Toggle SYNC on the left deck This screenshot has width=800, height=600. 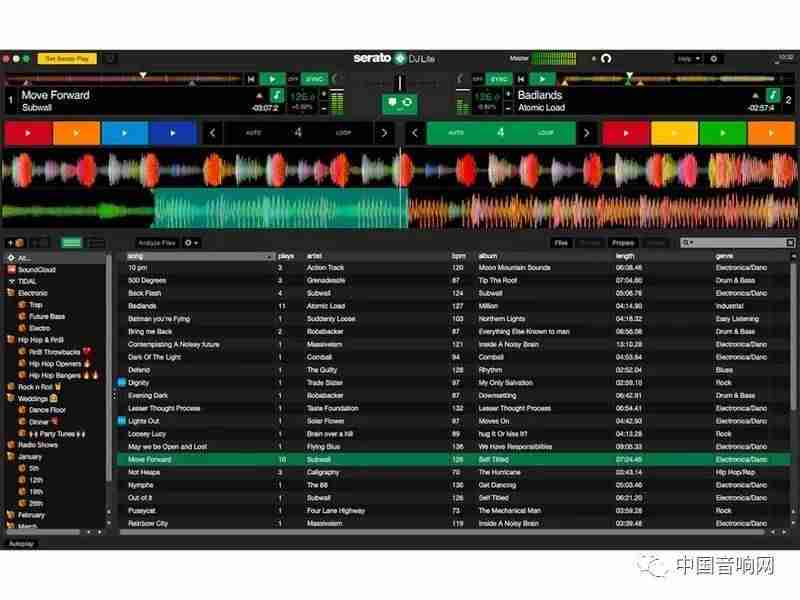pyautogui.click(x=314, y=79)
